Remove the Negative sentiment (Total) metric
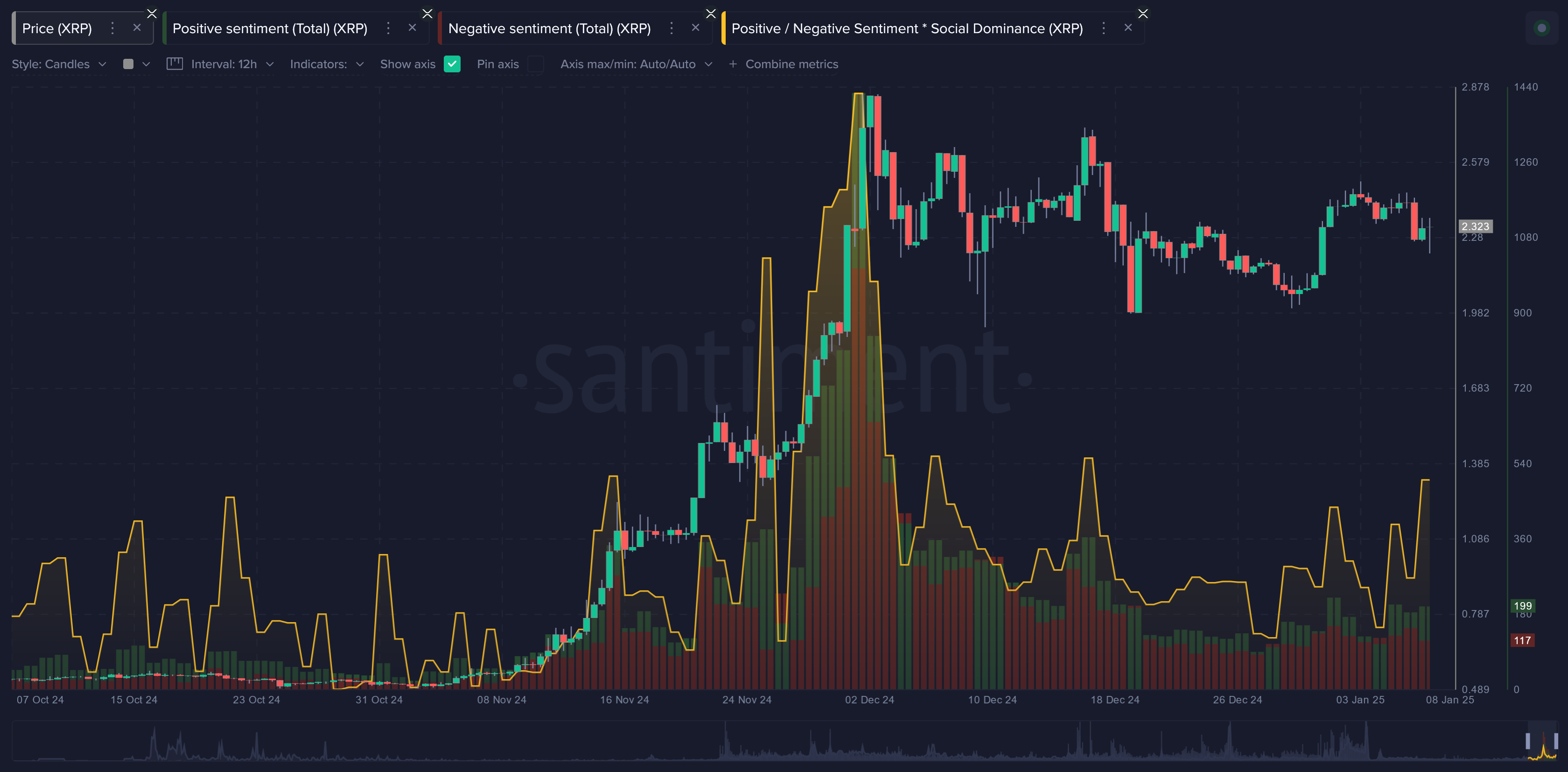This screenshot has width=1568, height=772. click(x=696, y=28)
